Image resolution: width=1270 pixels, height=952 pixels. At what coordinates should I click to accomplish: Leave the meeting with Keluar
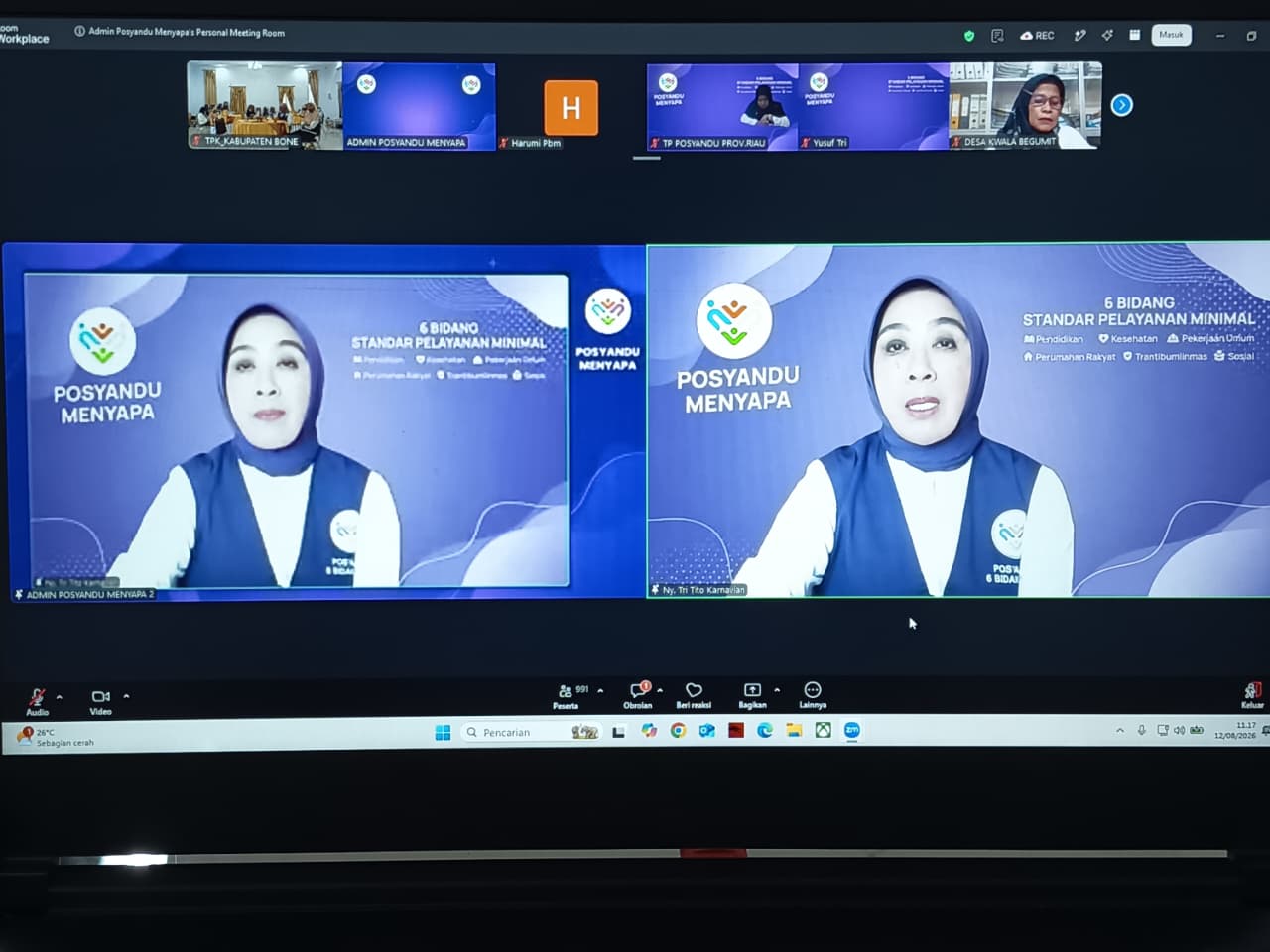[1253, 695]
